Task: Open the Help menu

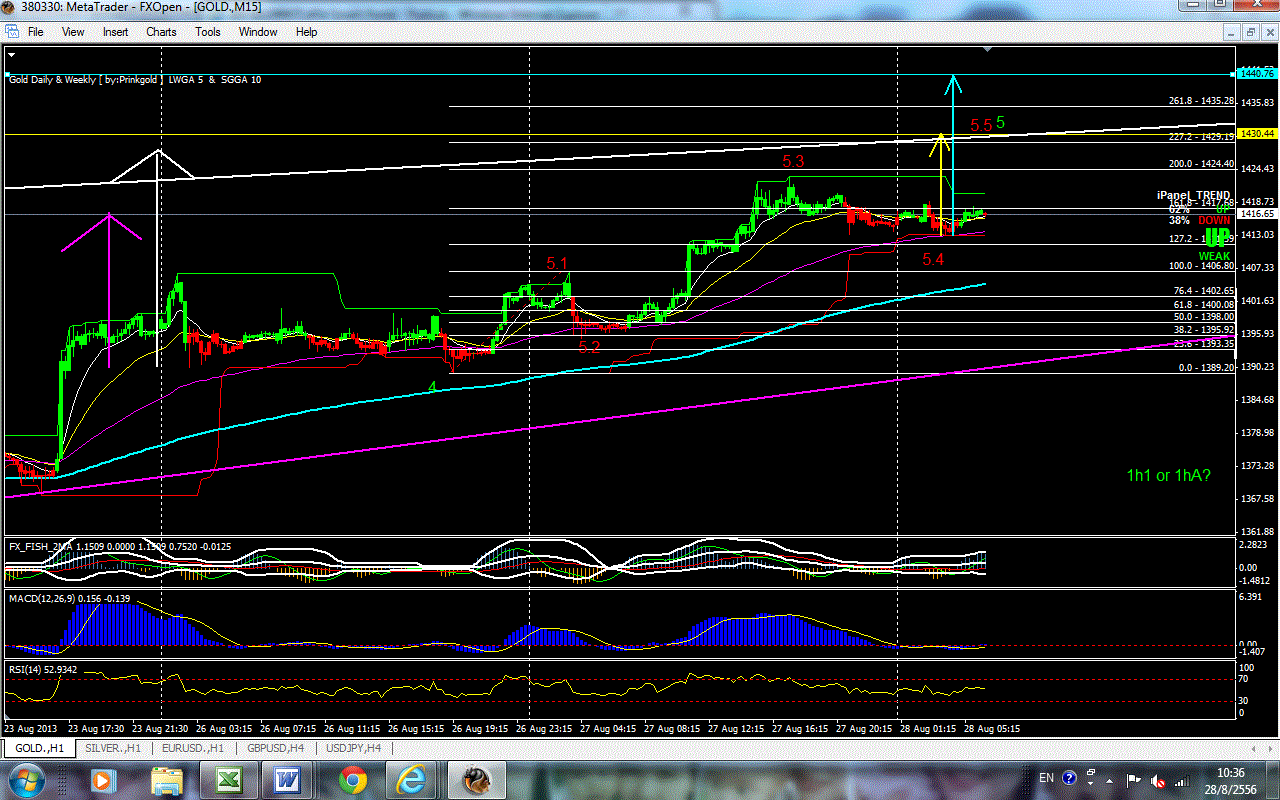Action: [306, 32]
